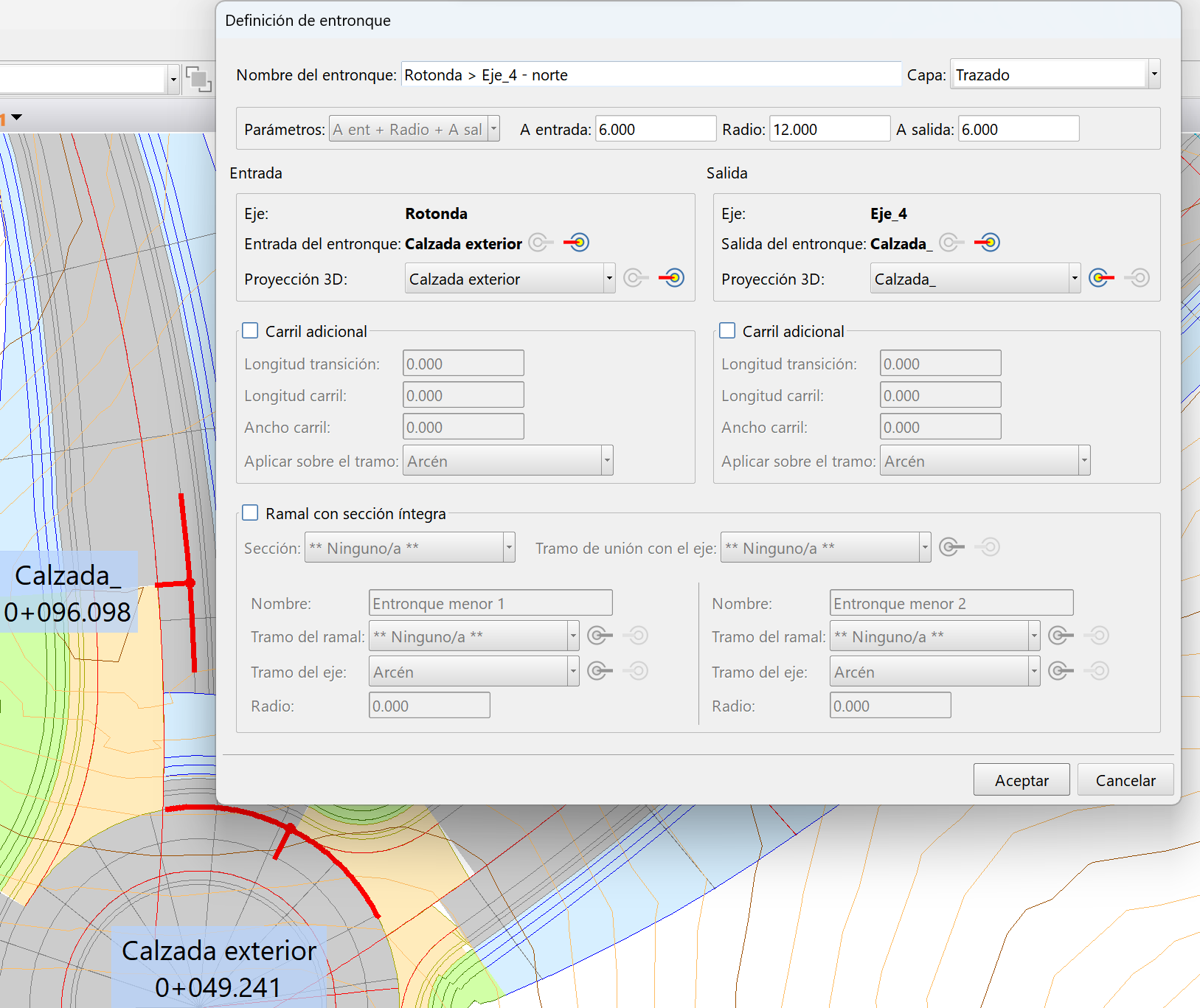Click blue-red pick icon for Salida Proyección 3D
Screen dimensions: 1200x1008
tap(1101, 278)
